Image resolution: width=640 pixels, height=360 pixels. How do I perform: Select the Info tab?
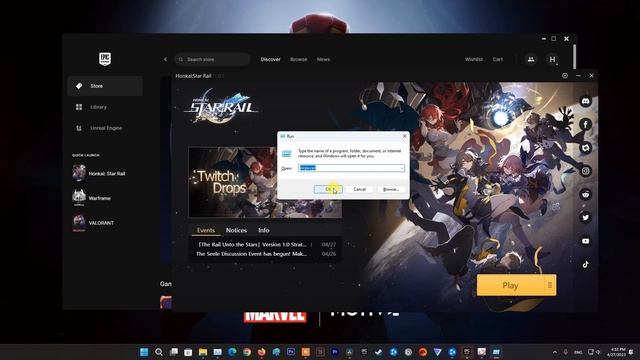pyautogui.click(x=264, y=230)
